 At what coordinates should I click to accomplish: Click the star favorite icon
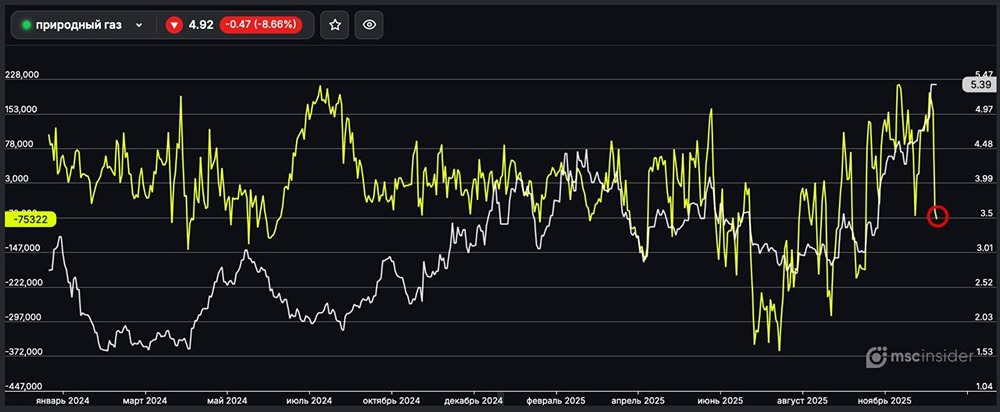335,25
